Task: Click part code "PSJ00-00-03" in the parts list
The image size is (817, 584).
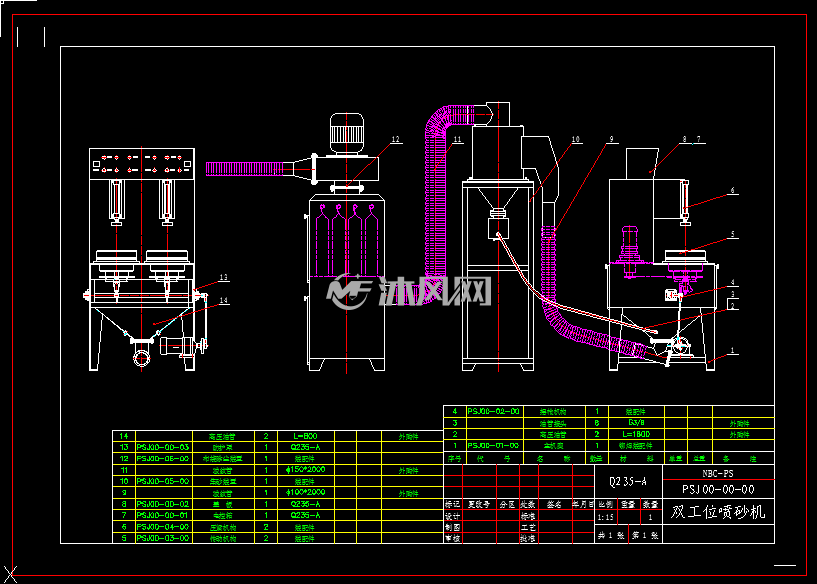Action: 163,447
